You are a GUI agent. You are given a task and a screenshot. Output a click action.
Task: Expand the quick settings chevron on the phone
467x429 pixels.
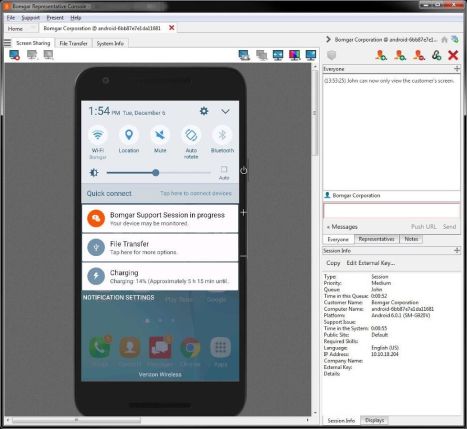click(225, 111)
